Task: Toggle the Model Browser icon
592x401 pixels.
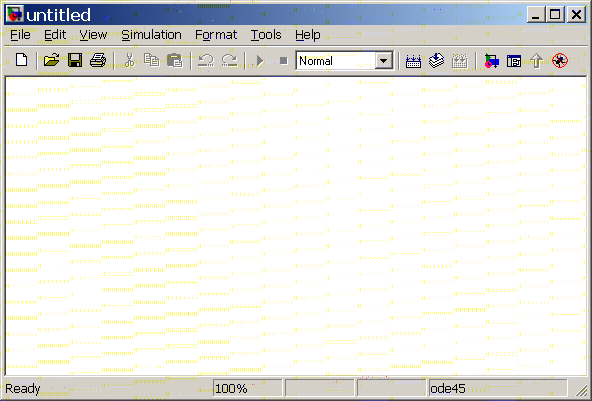Action: [514, 61]
